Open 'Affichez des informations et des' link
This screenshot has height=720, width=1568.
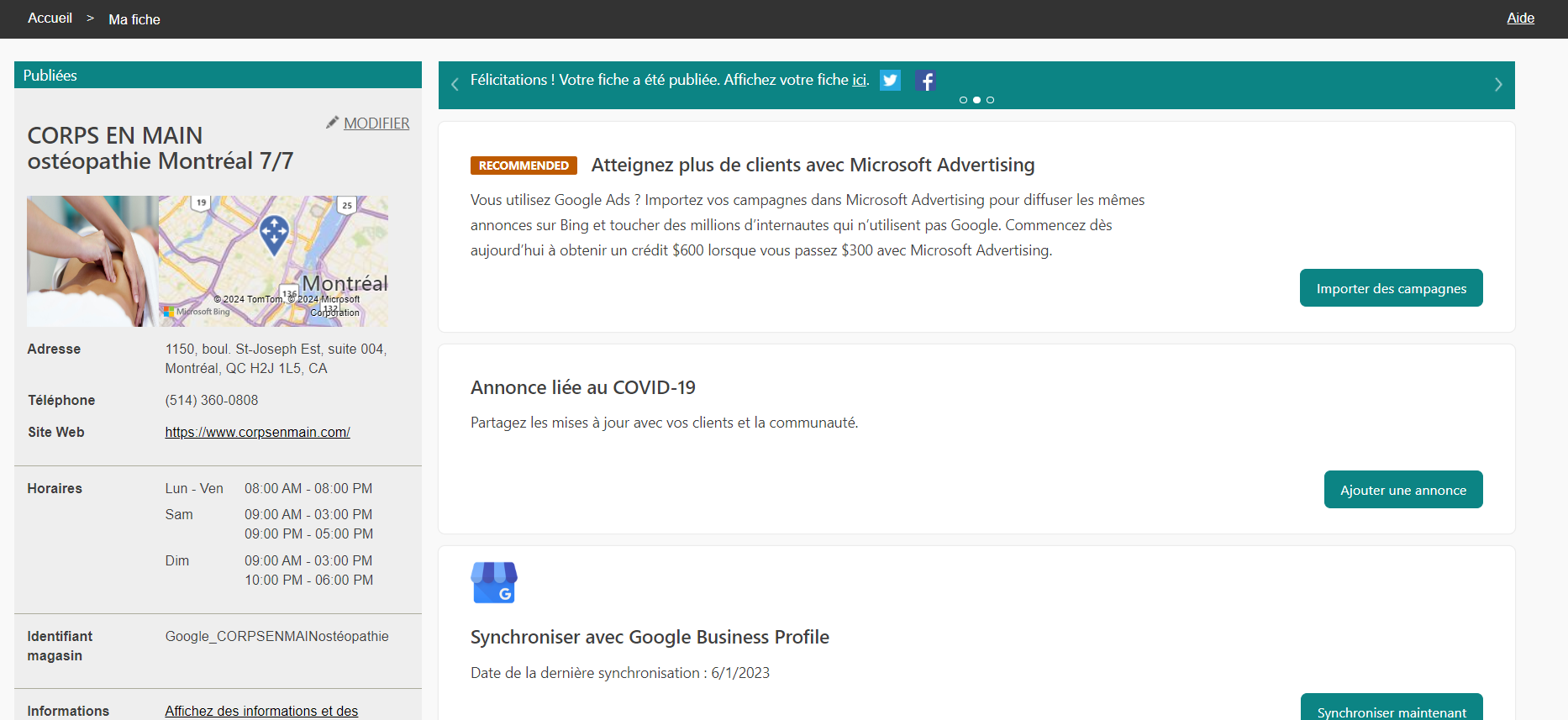click(261, 711)
